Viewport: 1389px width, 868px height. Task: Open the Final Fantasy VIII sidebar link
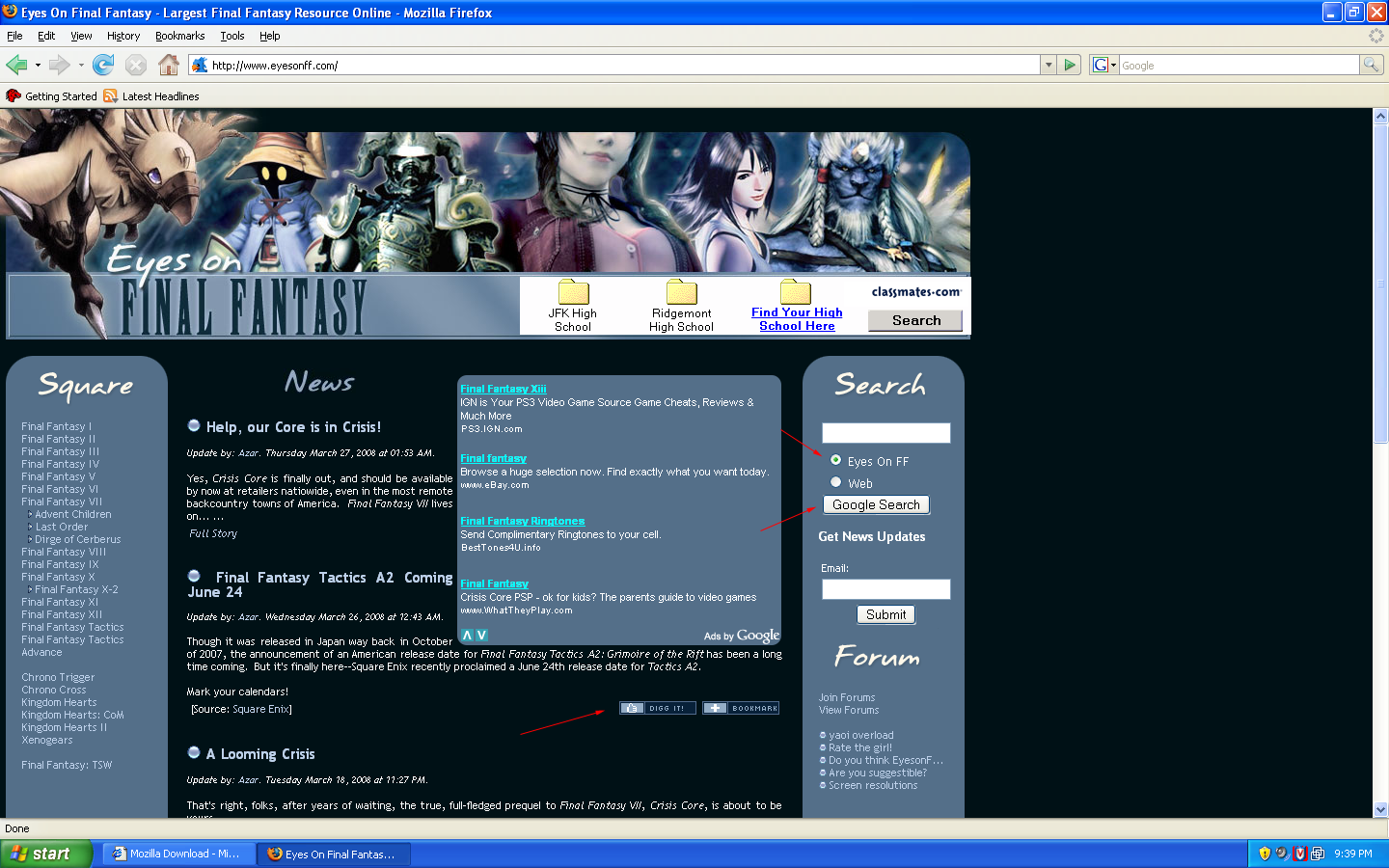click(x=64, y=552)
